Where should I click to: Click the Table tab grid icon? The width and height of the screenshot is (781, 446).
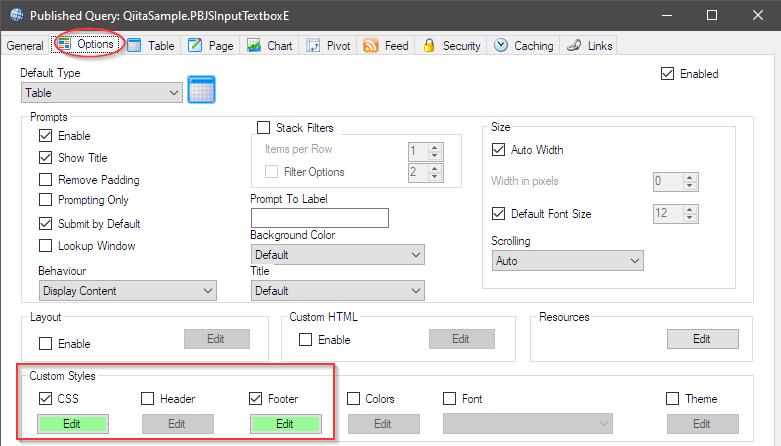point(134,45)
